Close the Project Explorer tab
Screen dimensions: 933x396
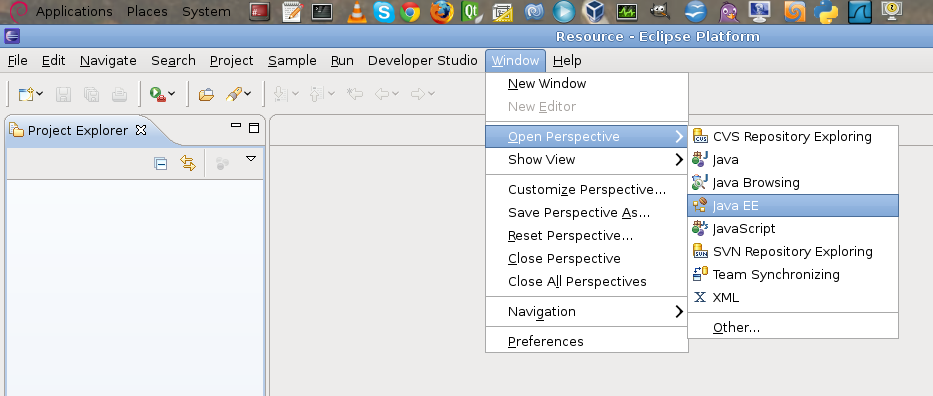coord(141,130)
